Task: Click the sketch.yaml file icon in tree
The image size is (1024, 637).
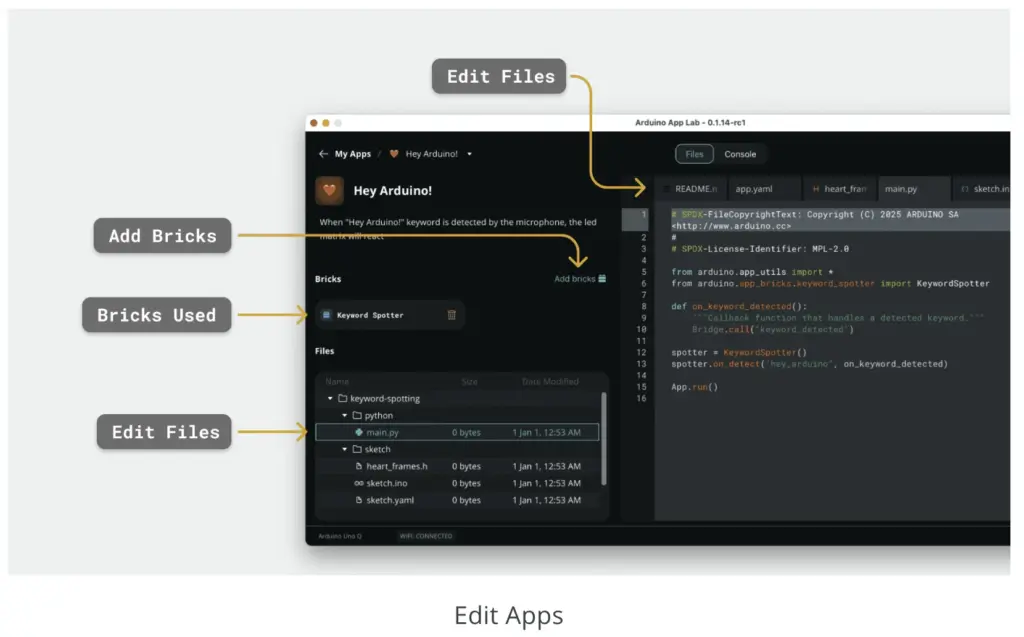Action: click(359, 500)
